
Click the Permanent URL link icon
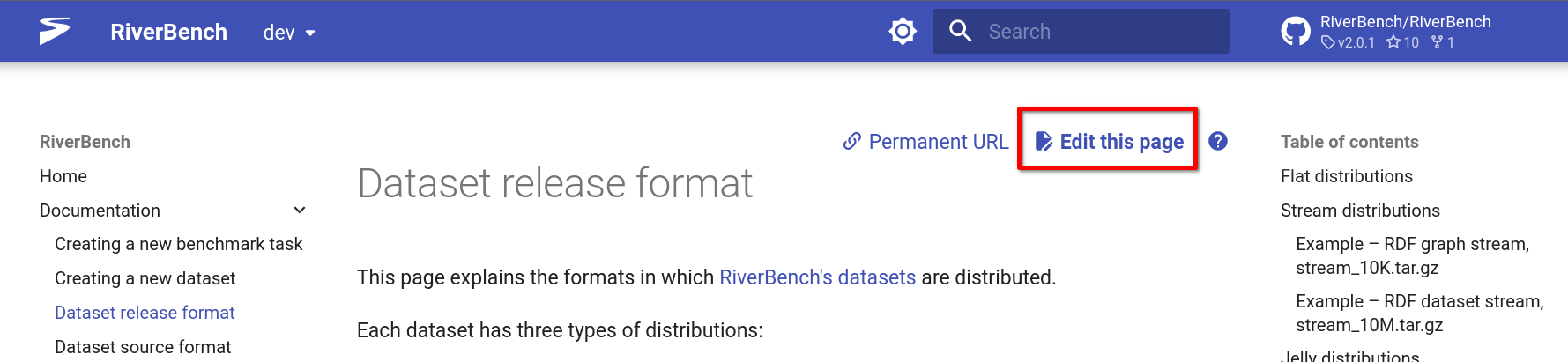pyautogui.click(x=851, y=142)
